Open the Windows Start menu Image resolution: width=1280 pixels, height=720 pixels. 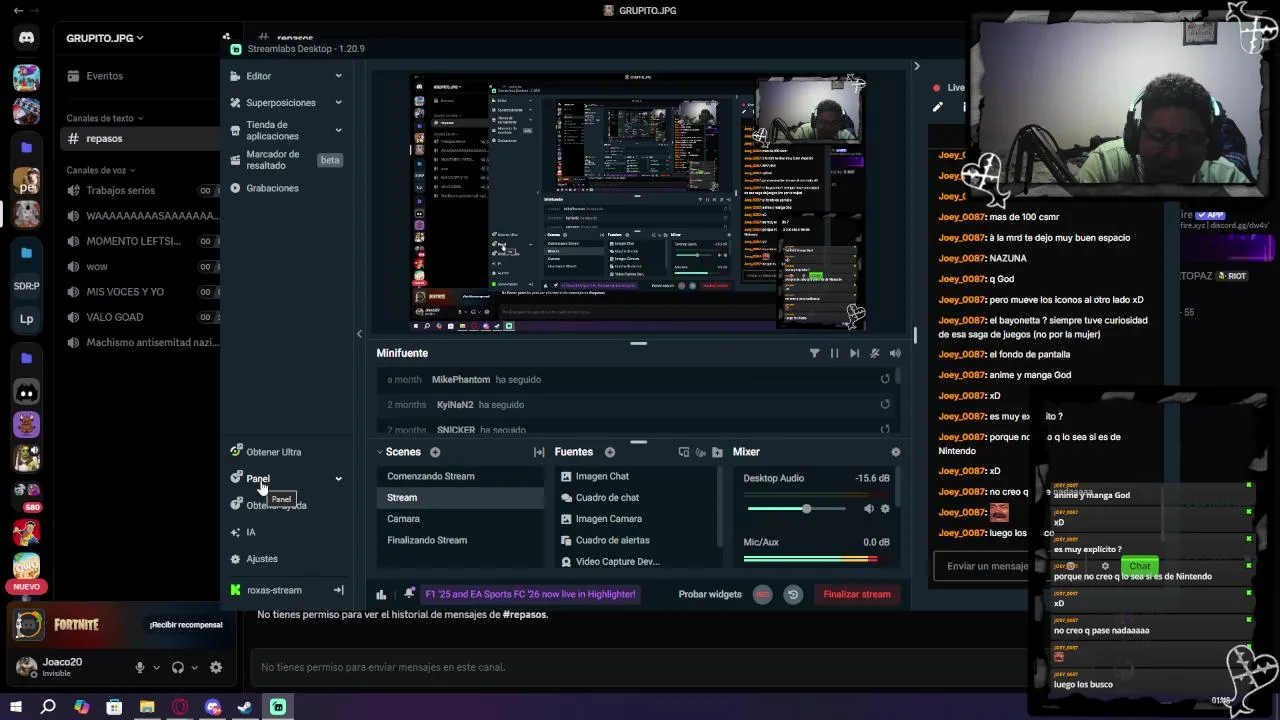pyautogui.click(x=16, y=707)
